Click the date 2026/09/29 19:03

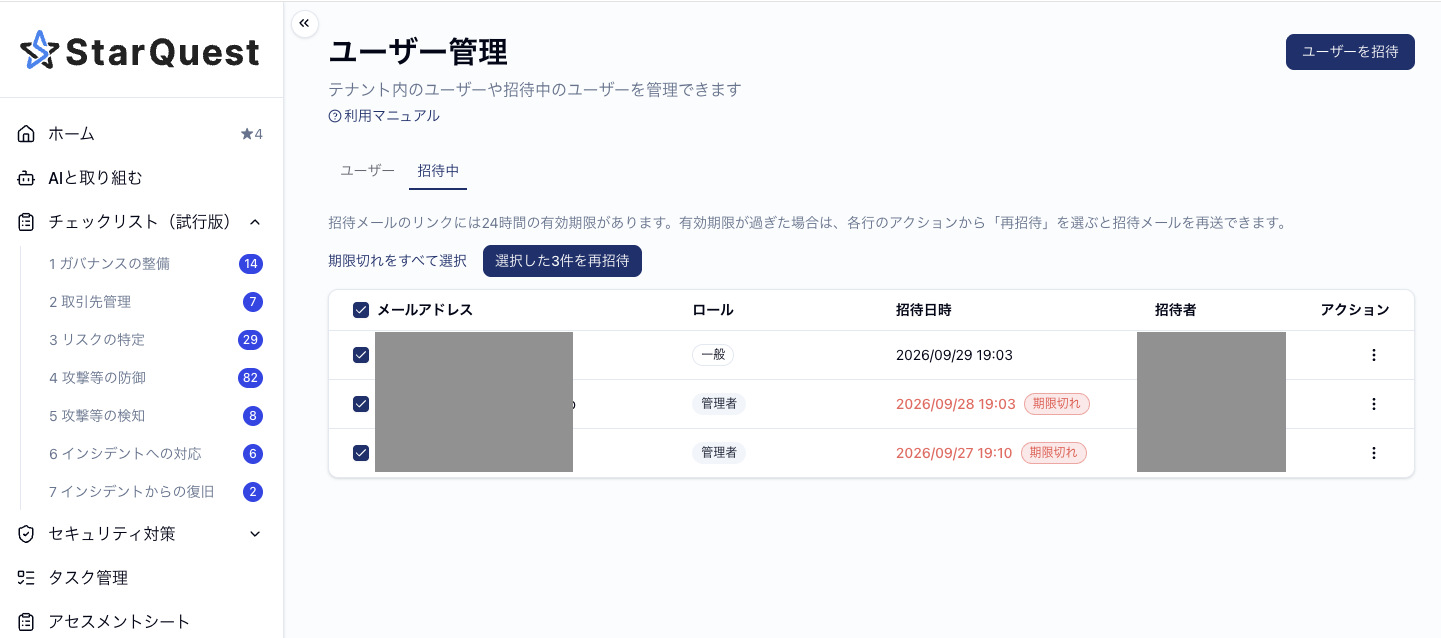tap(955, 355)
